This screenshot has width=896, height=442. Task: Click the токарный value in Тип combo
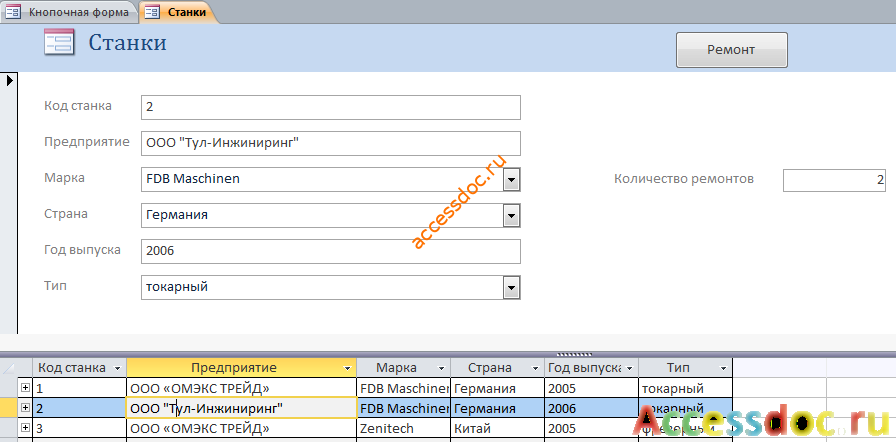coord(177,287)
